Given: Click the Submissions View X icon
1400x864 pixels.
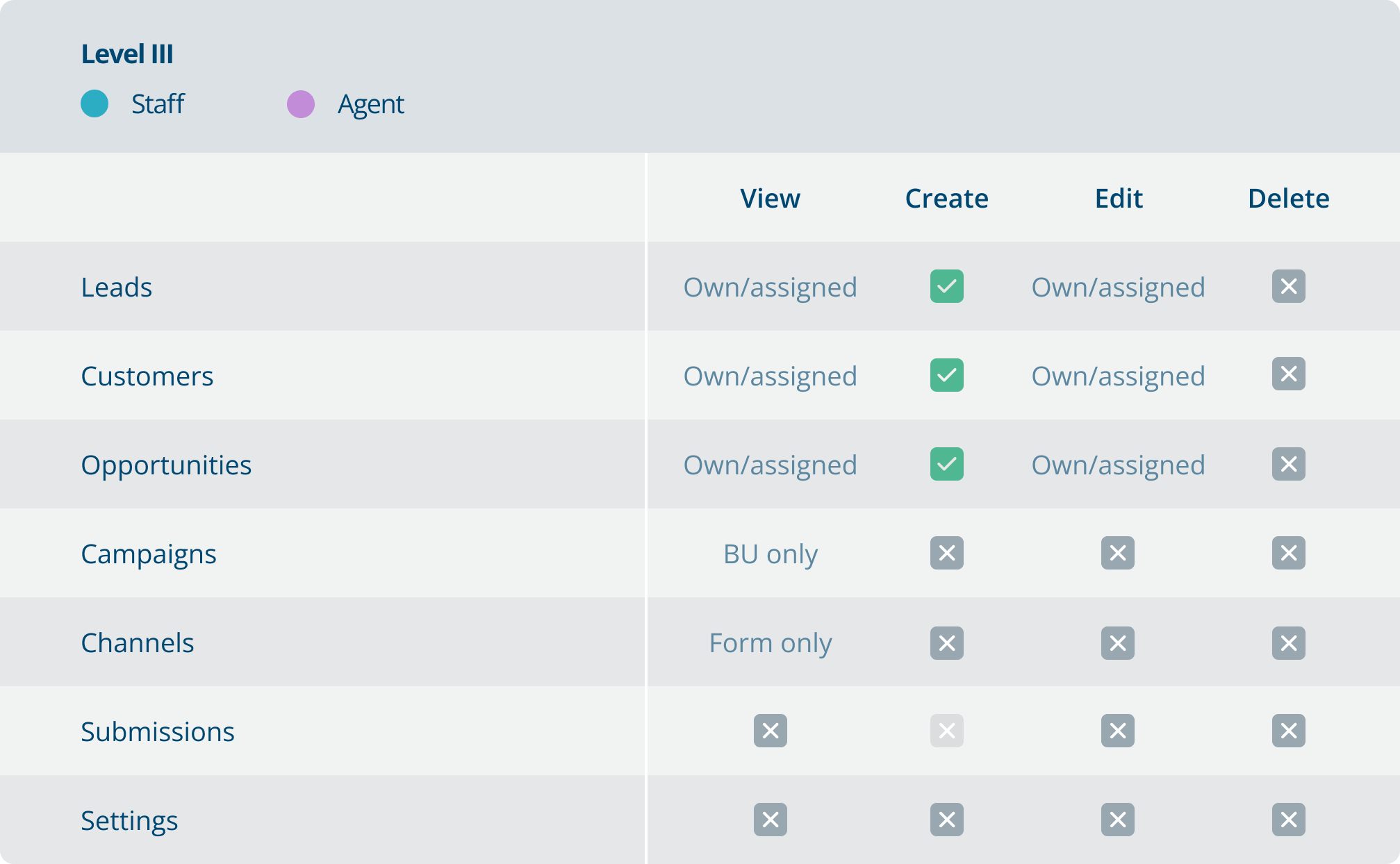Looking at the screenshot, I should (770, 731).
